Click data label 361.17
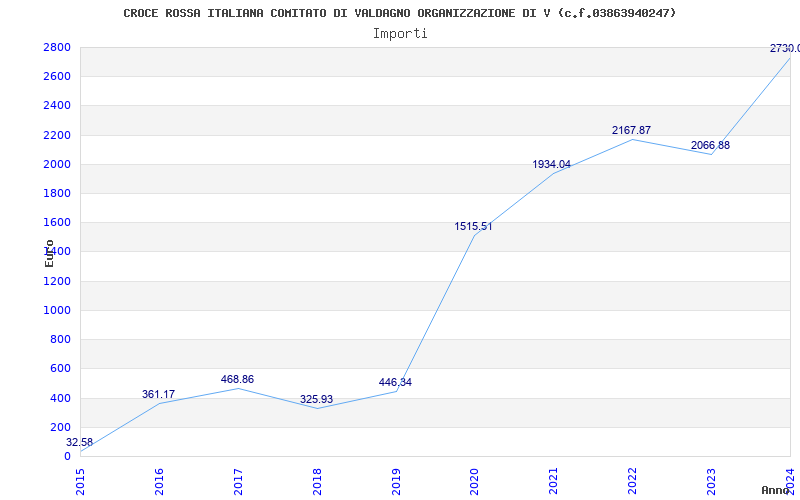The image size is (800, 500). coord(158,394)
